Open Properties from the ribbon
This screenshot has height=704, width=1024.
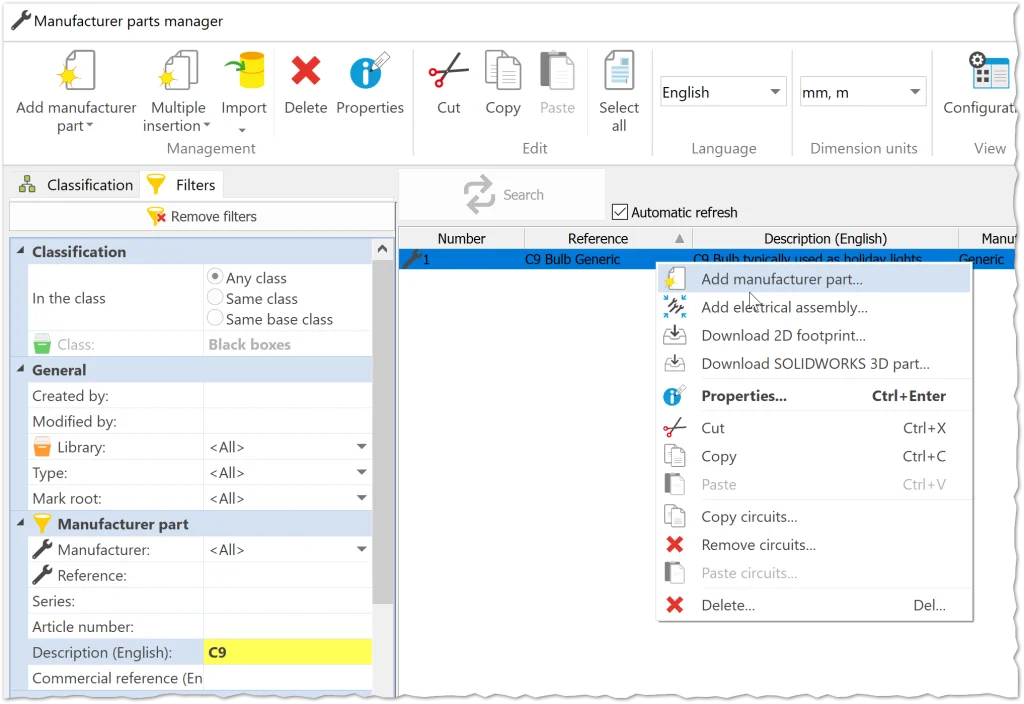coord(369,74)
